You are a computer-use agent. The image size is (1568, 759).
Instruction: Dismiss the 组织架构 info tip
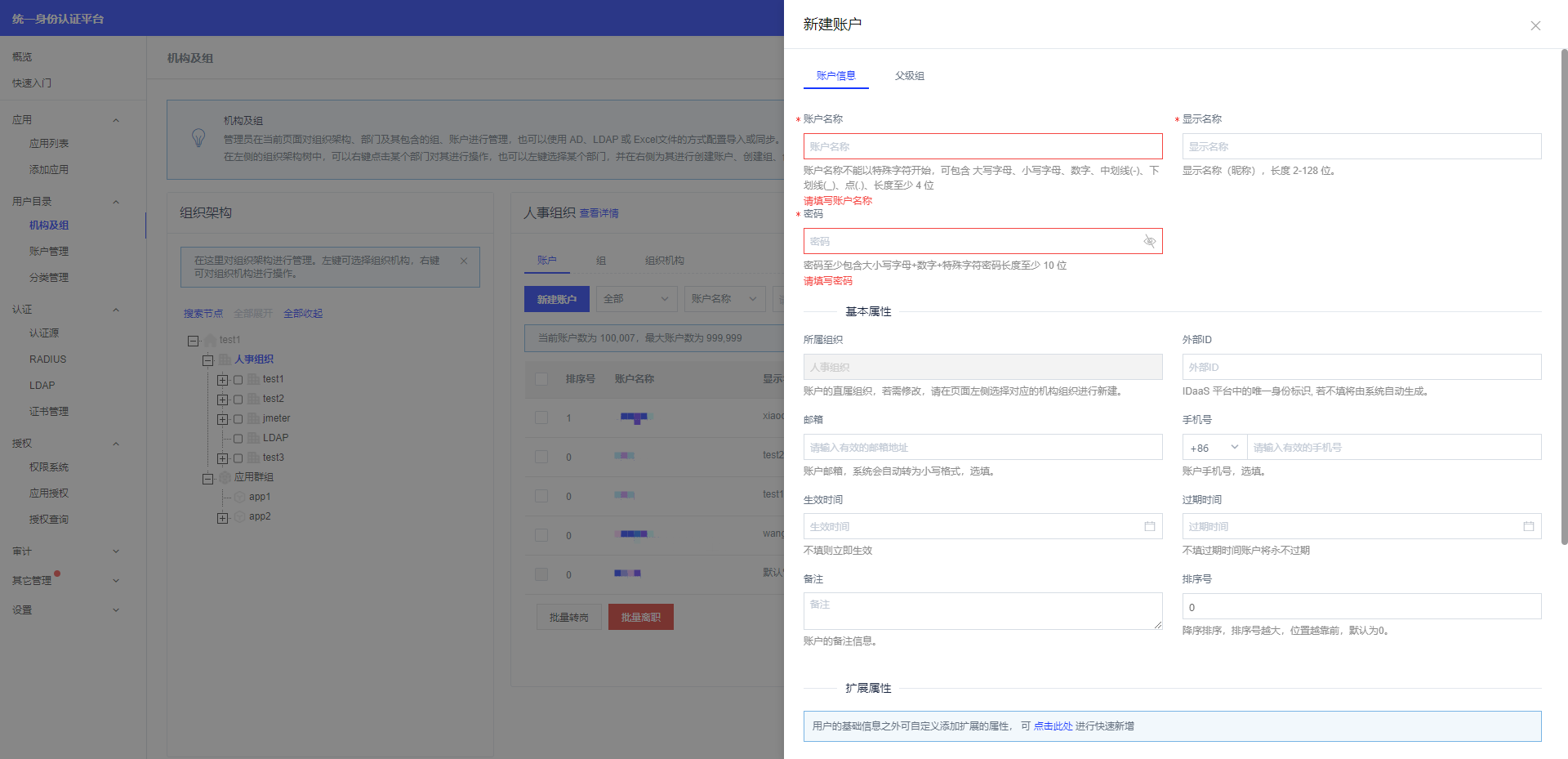click(464, 261)
